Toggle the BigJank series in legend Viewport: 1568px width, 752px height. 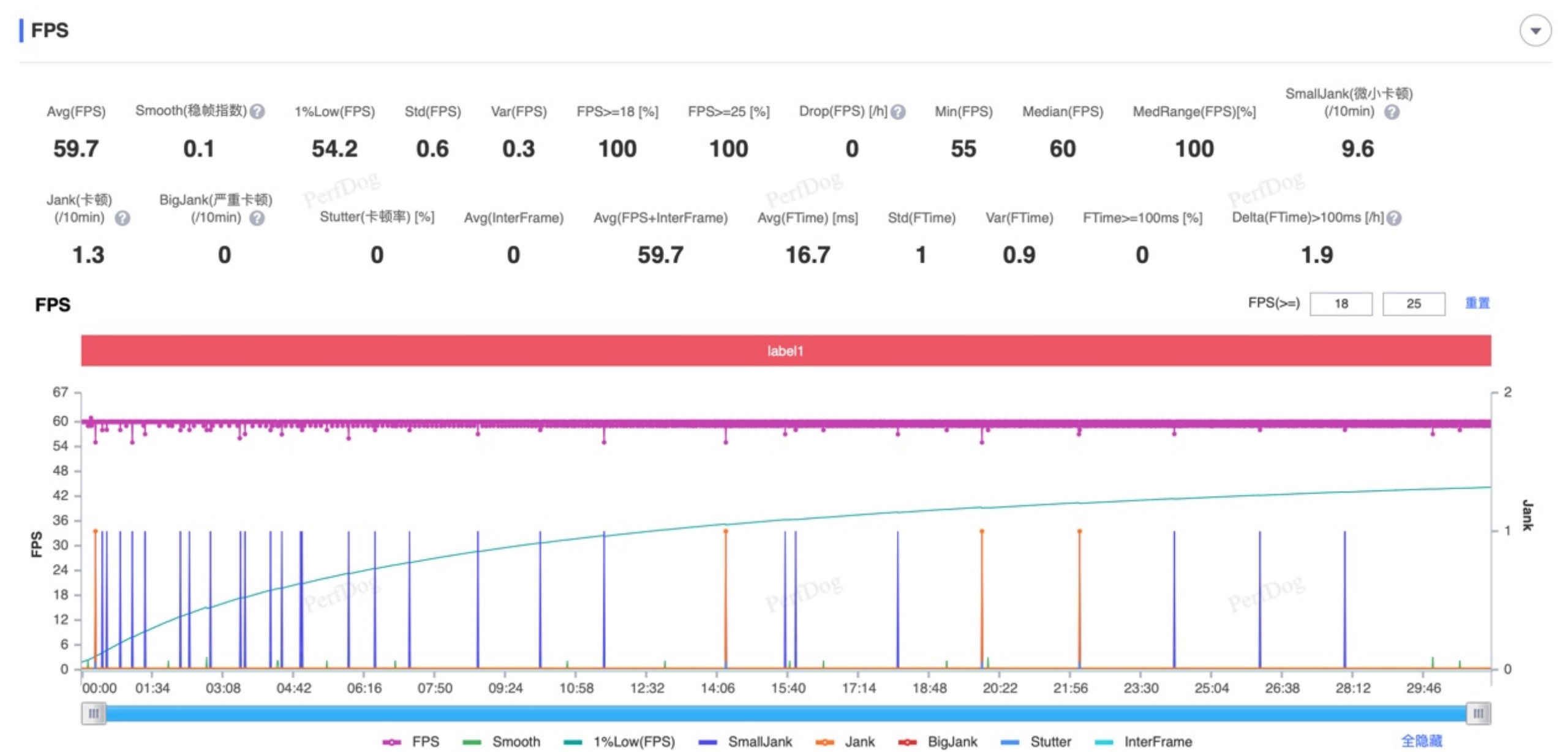(x=937, y=742)
